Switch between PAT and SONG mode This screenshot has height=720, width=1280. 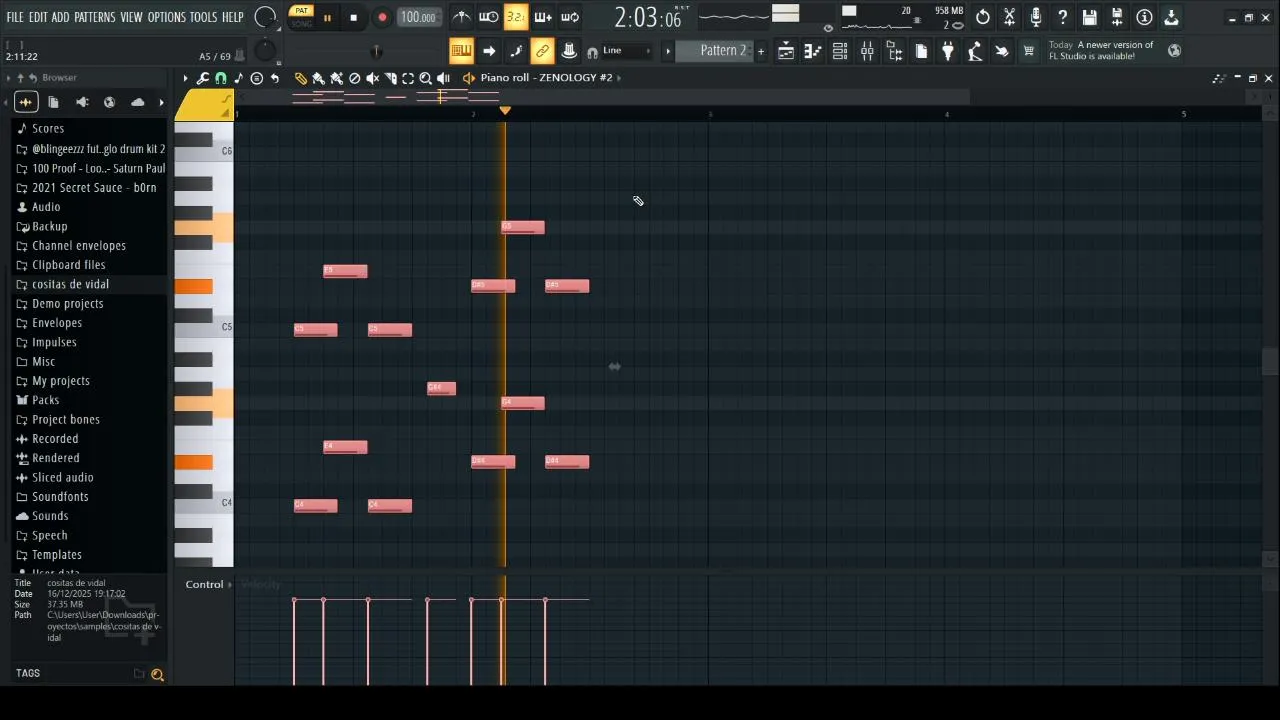click(301, 17)
